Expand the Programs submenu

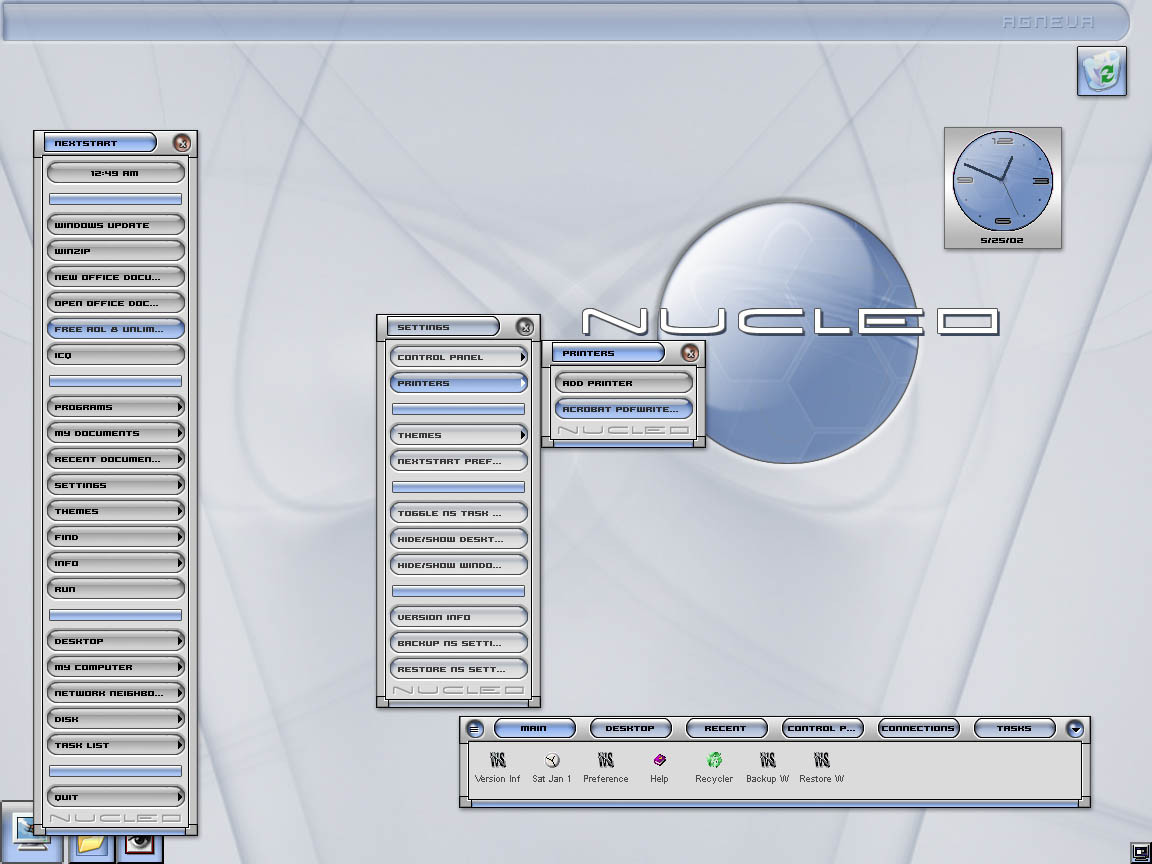pos(116,407)
